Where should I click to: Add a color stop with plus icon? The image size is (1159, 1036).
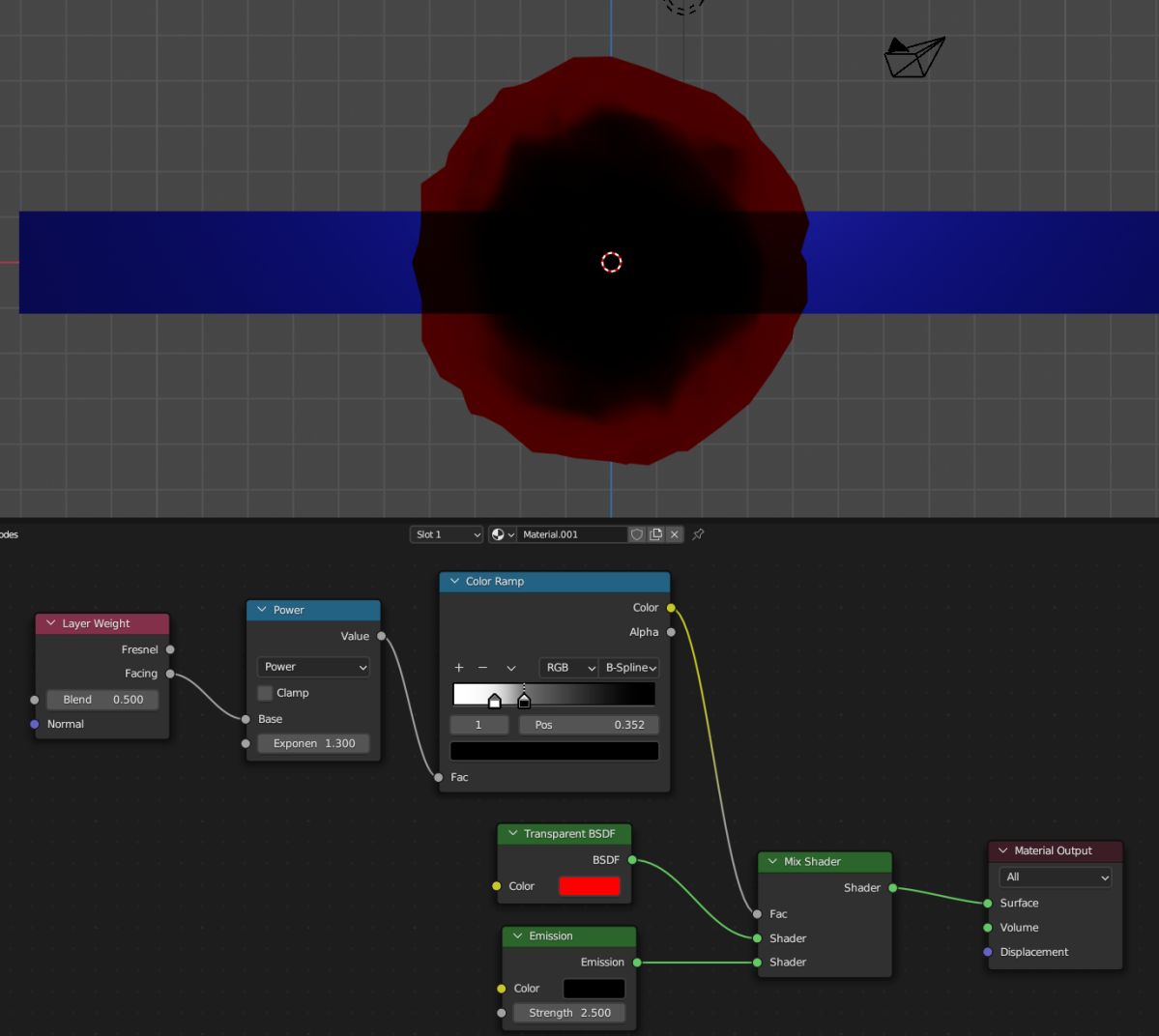coord(459,667)
